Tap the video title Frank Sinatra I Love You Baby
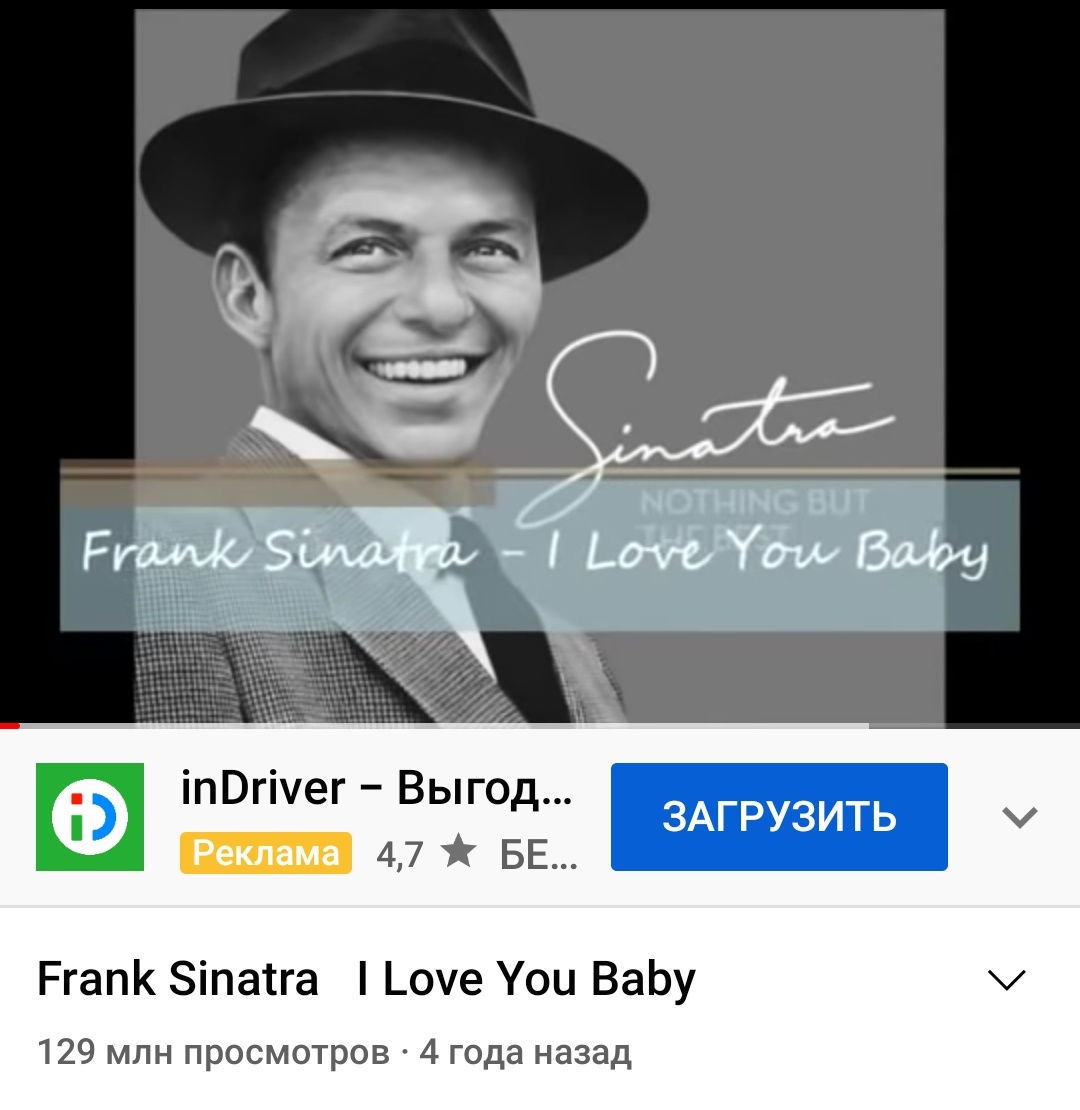 pyautogui.click(x=366, y=980)
